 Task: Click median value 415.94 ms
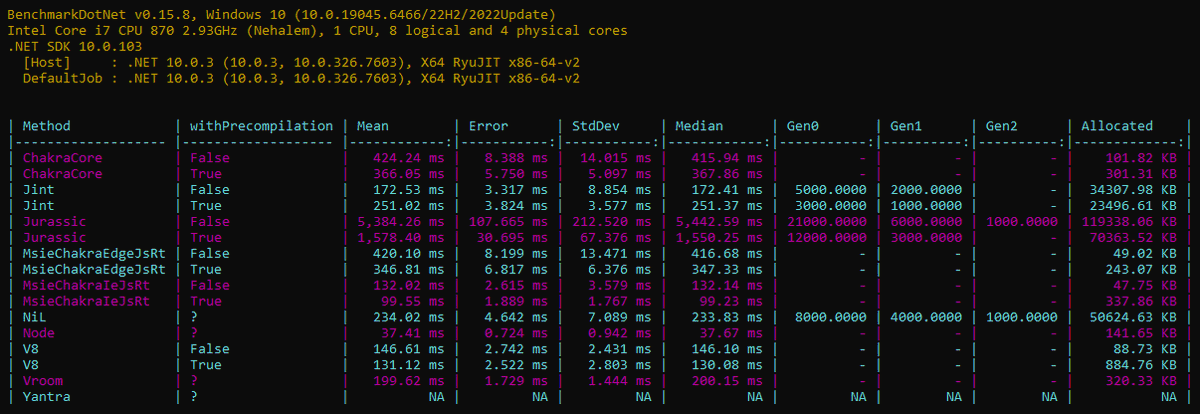(x=727, y=158)
